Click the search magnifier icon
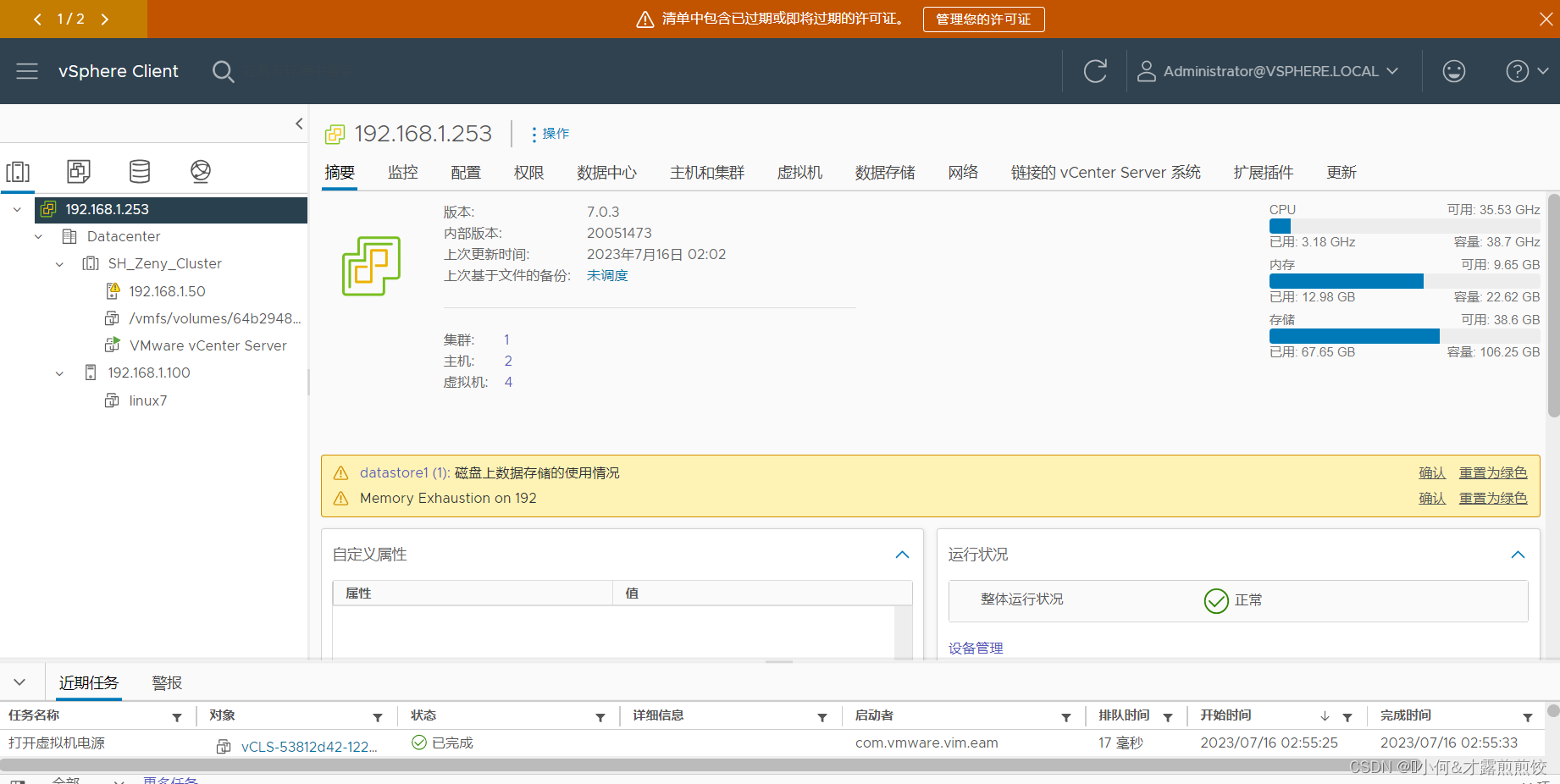This screenshot has width=1560, height=784. 223,72
